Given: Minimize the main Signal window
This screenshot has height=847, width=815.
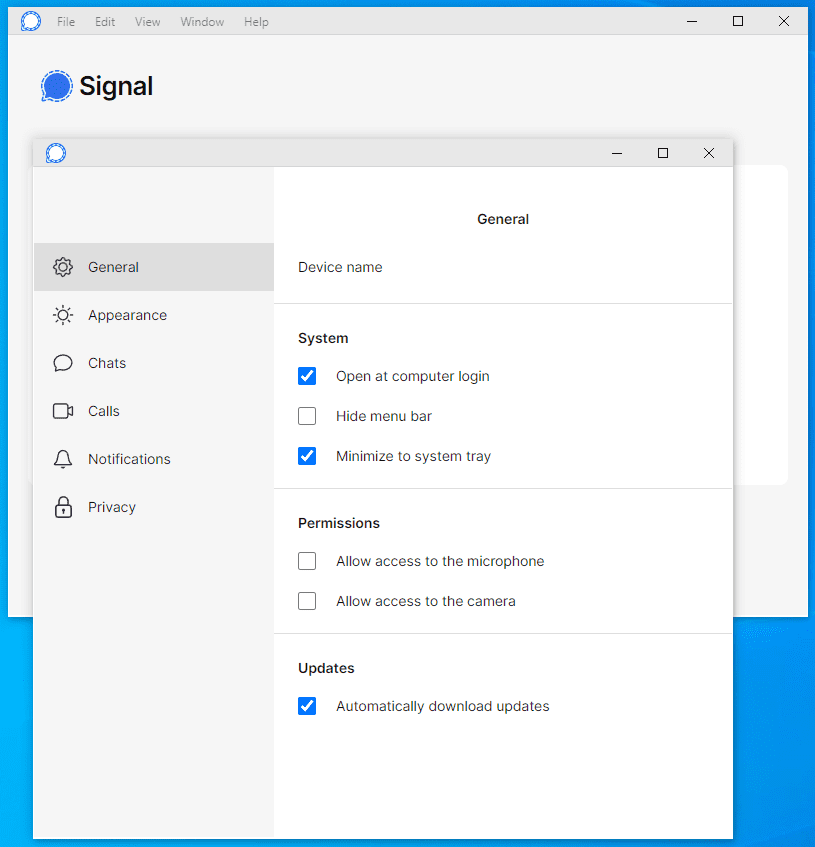Looking at the screenshot, I should [x=692, y=22].
